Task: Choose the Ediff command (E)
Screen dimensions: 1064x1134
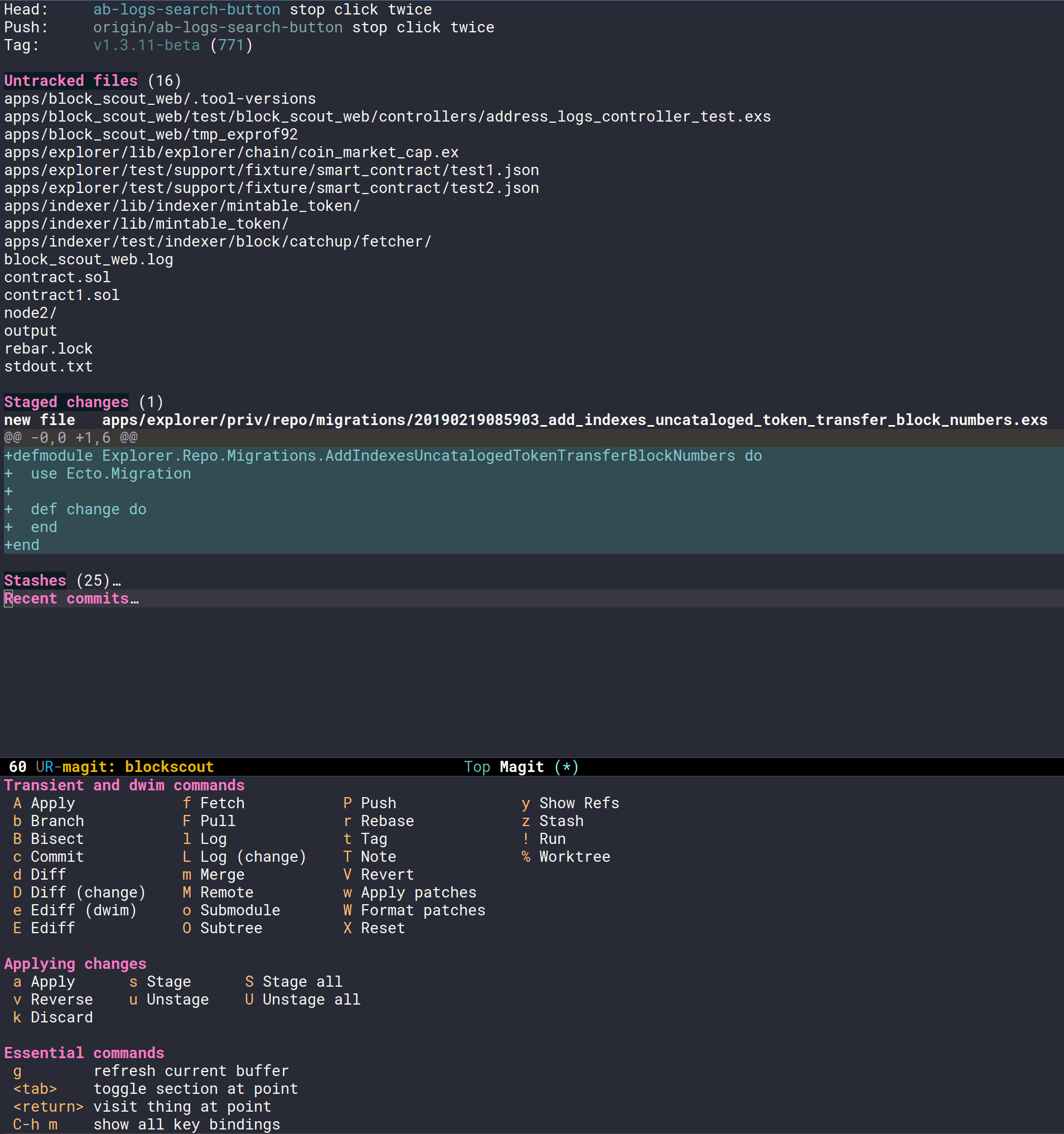Action: tap(44, 928)
